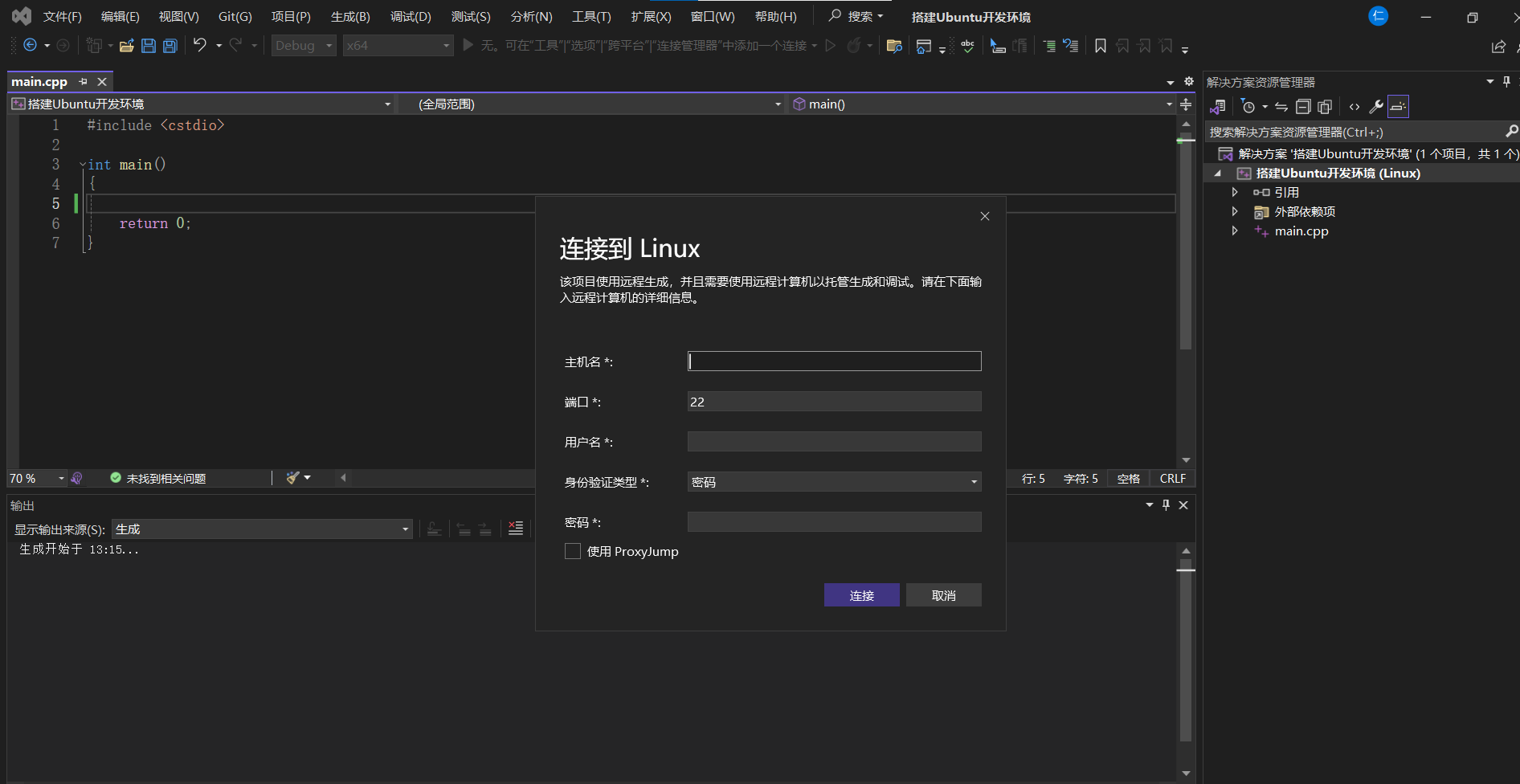Clear all output with the red X icon
Image resolution: width=1520 pixels, height=784 pixels.
(x=516, y=529)
